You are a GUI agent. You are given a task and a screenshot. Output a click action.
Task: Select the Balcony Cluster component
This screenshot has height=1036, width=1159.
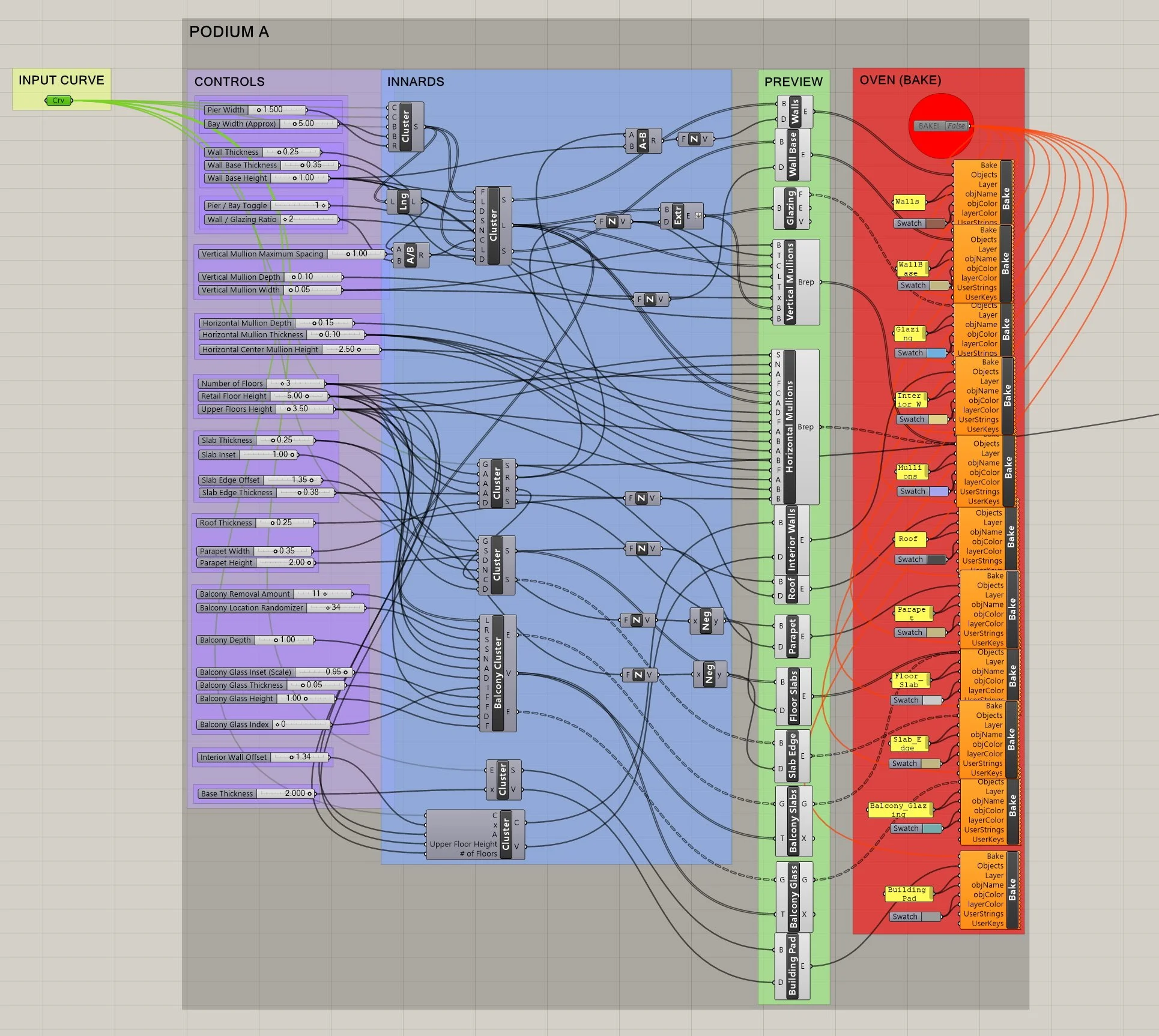pyautogui.click(x=497, y=673)
